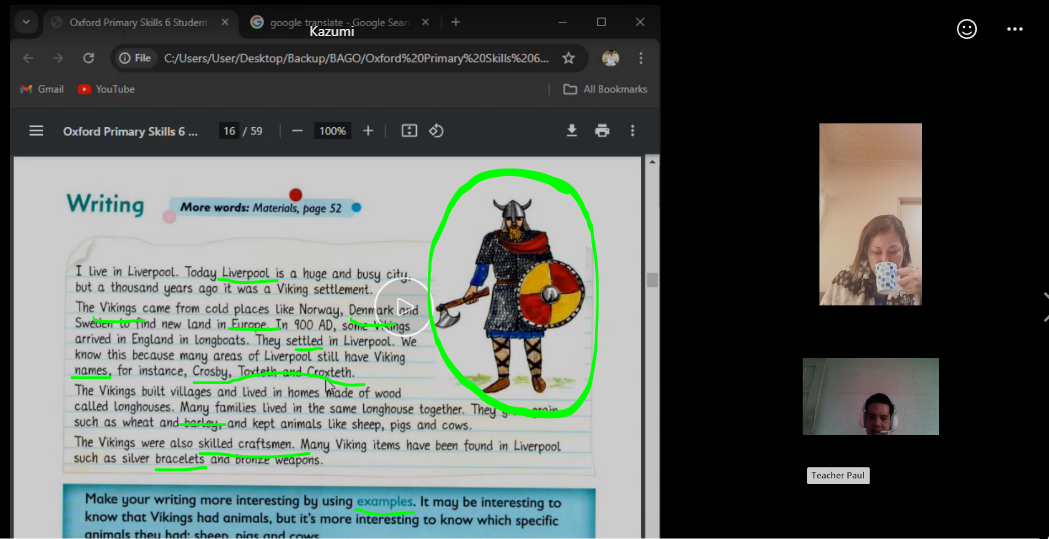Open Chrome's three-dot menu
1049x539 pixels.
point(641,58)
